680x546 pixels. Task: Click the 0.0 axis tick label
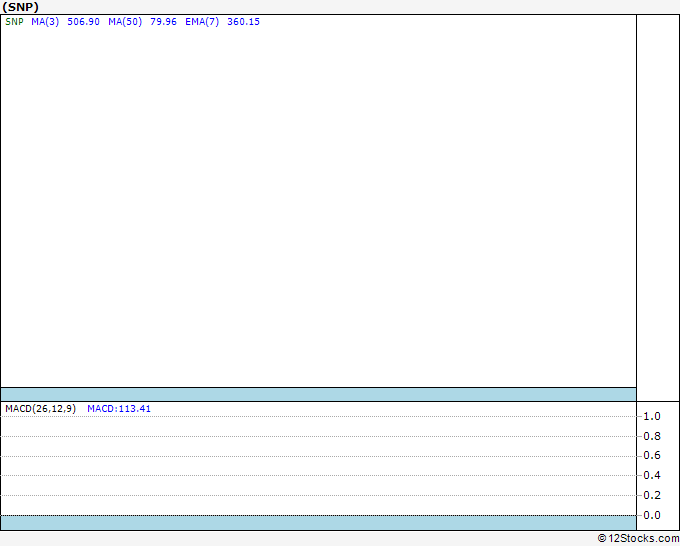click(651, 515)
